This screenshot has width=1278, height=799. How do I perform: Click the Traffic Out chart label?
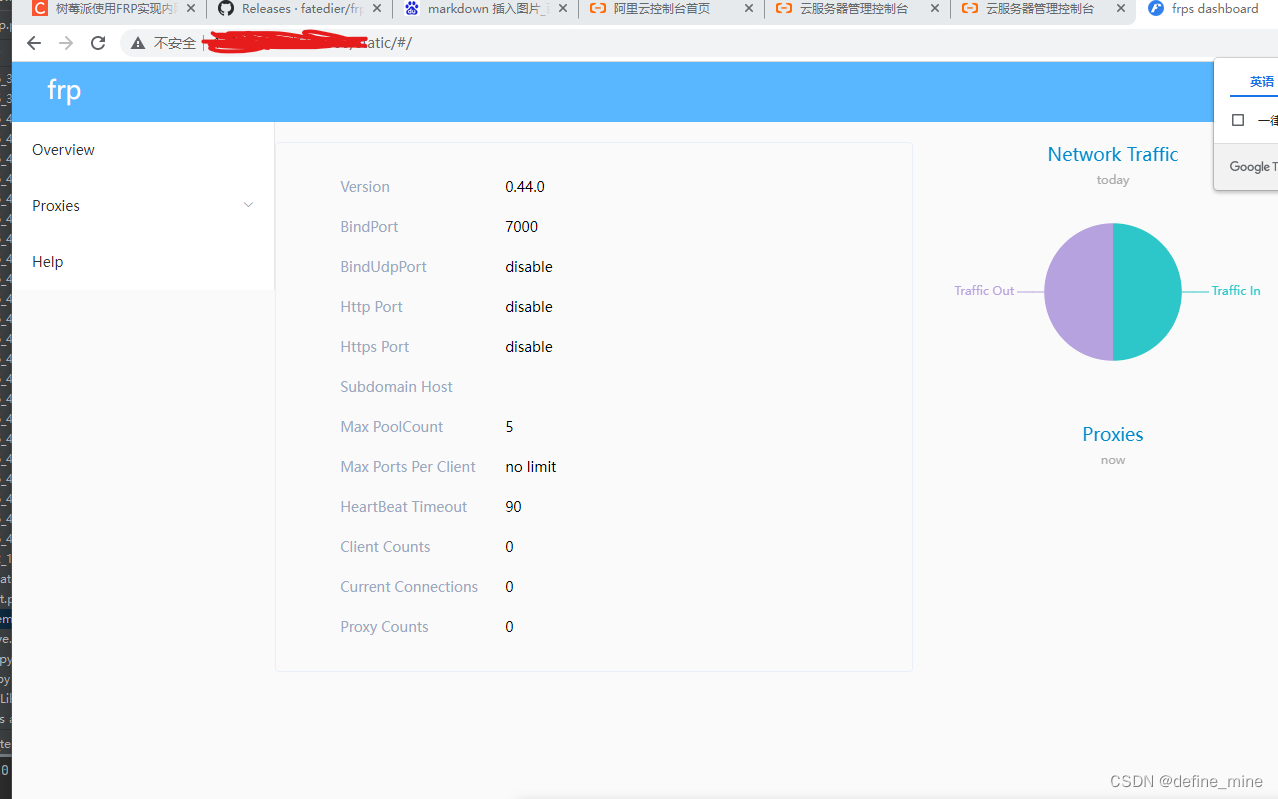click(984, 291)
